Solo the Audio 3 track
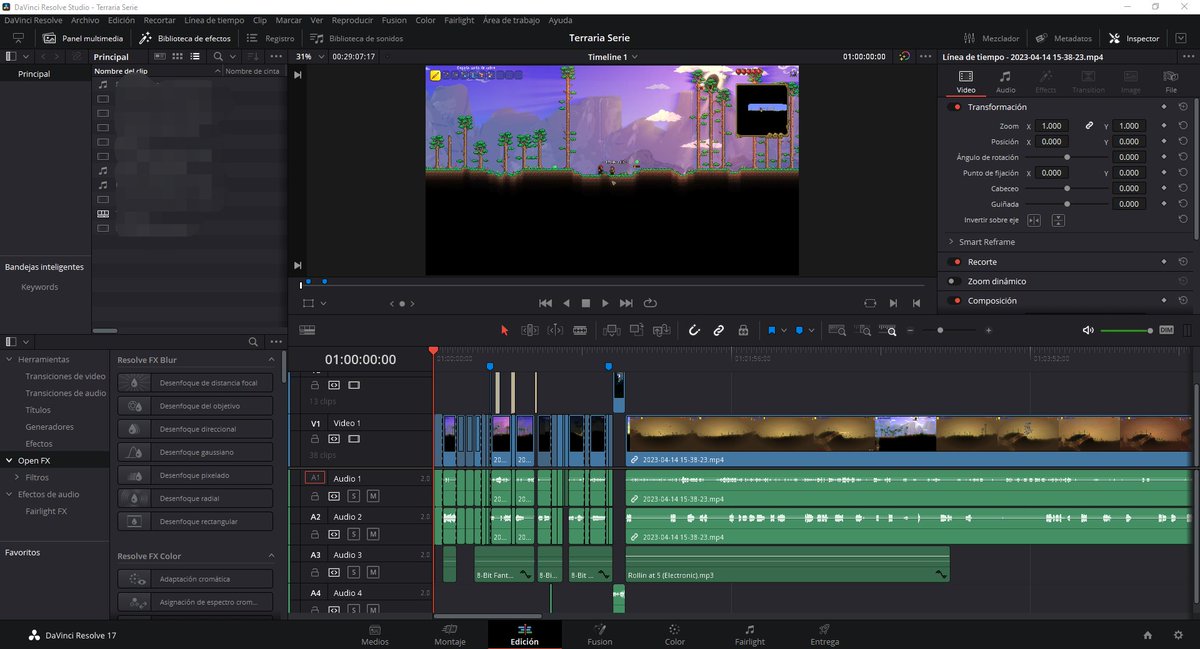Screen dimensions: 1200x649 click(353, 572)
